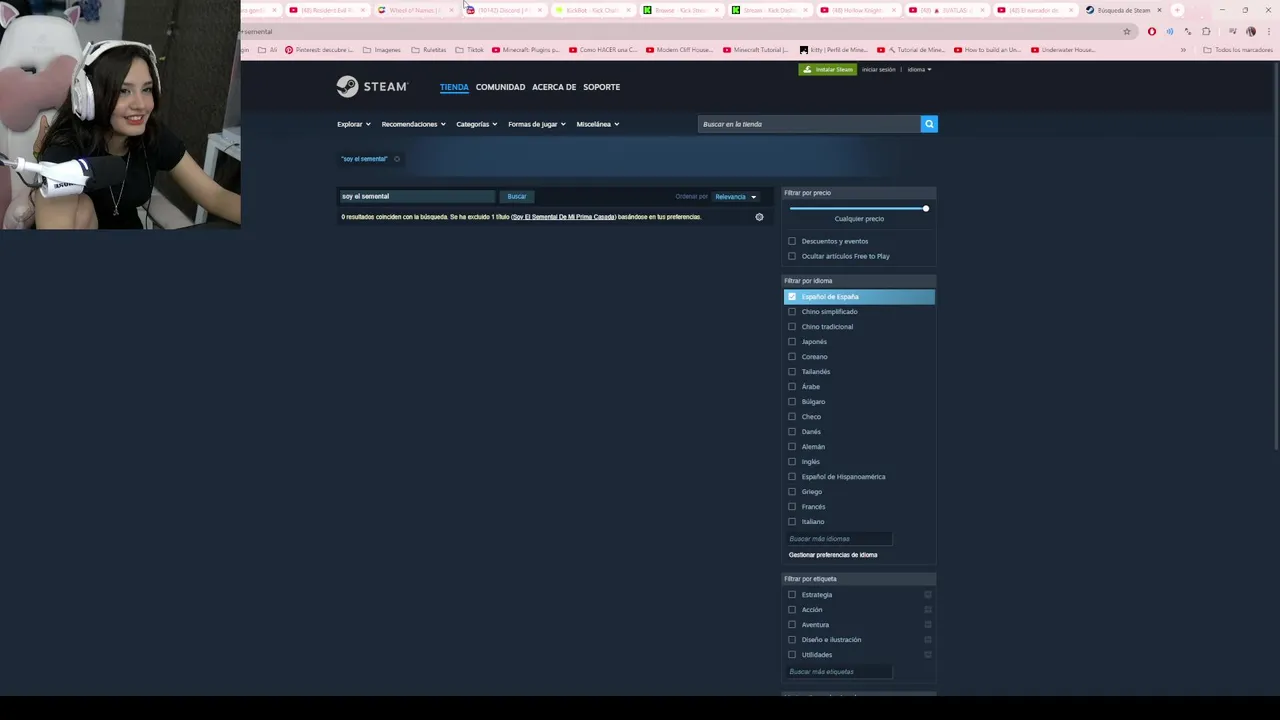Open the kitty Perfil de Mine bookmark
The width and height of the screenshot is (1280, 720).
point(833,50)
